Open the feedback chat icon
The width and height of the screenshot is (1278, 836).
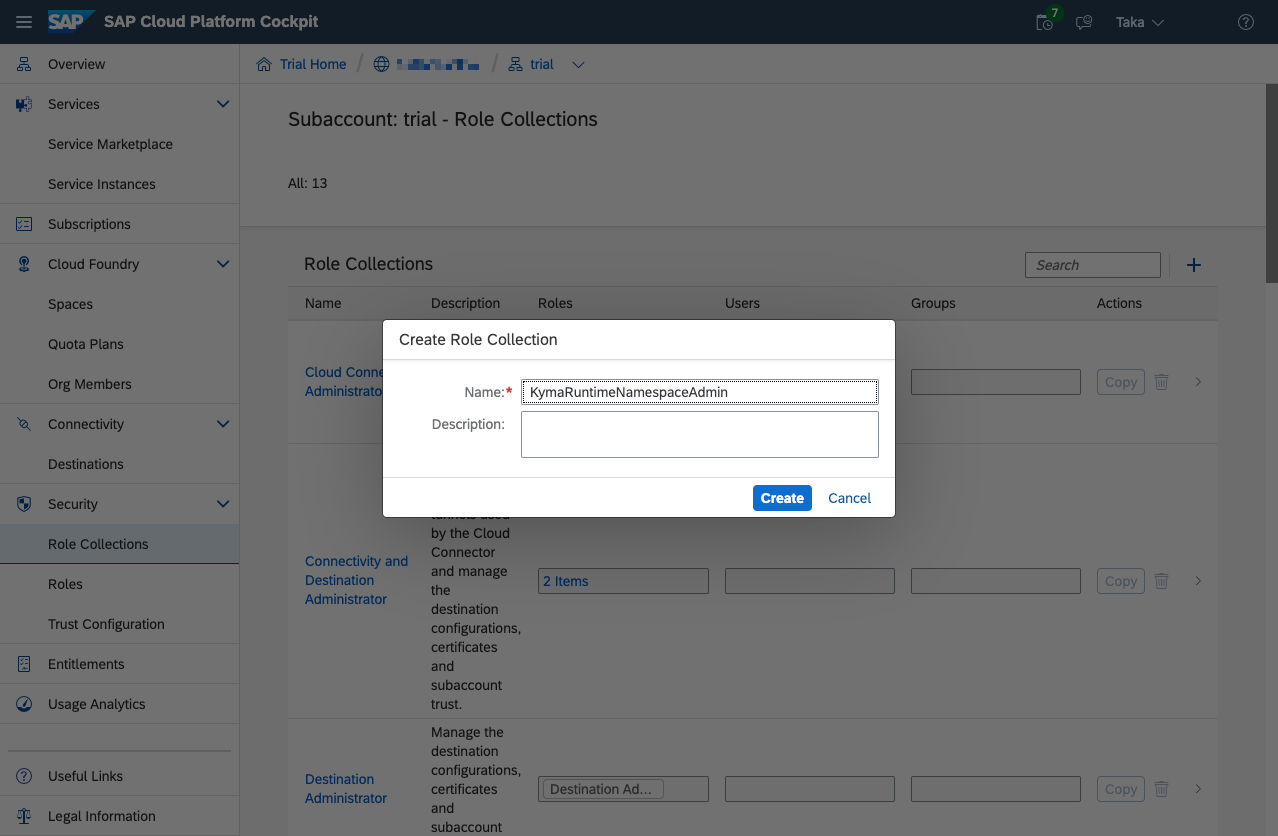click(x=1084, y=22)
